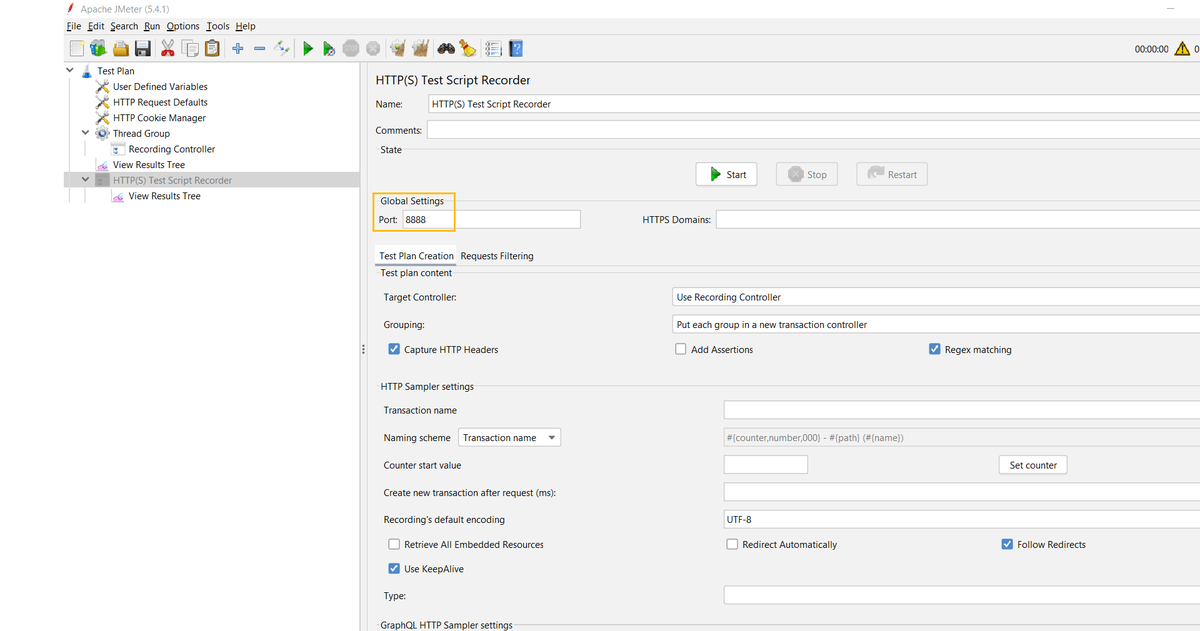
Task: Enable the Add Assertions checkbox
Action: click(681, 349)
